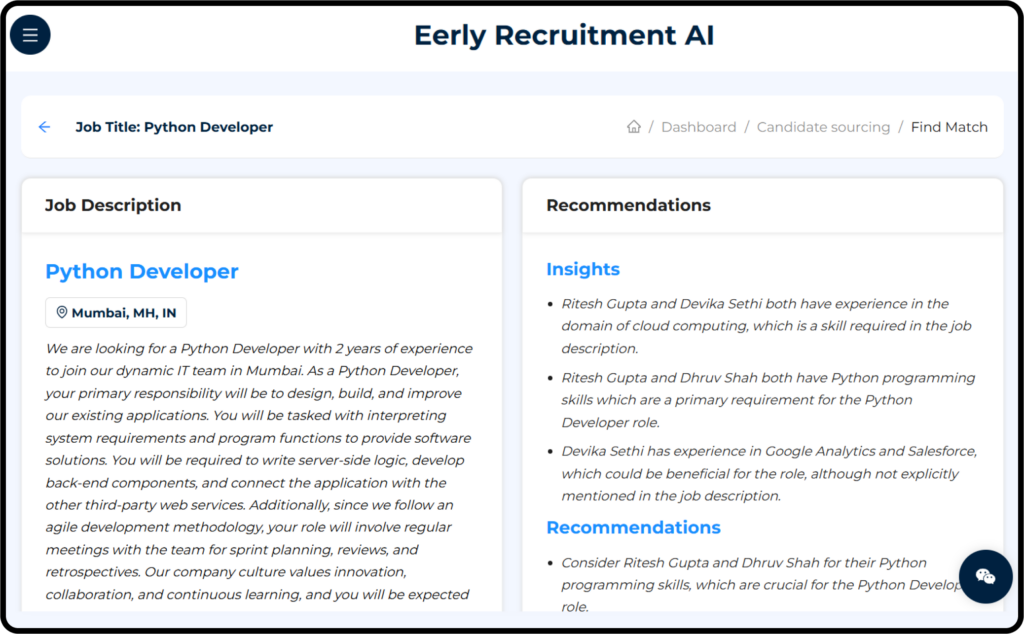This screenshot has width=1024, height=634.
Task: Click the Job Title: Python Developer label
Action: tap(174, 127)
